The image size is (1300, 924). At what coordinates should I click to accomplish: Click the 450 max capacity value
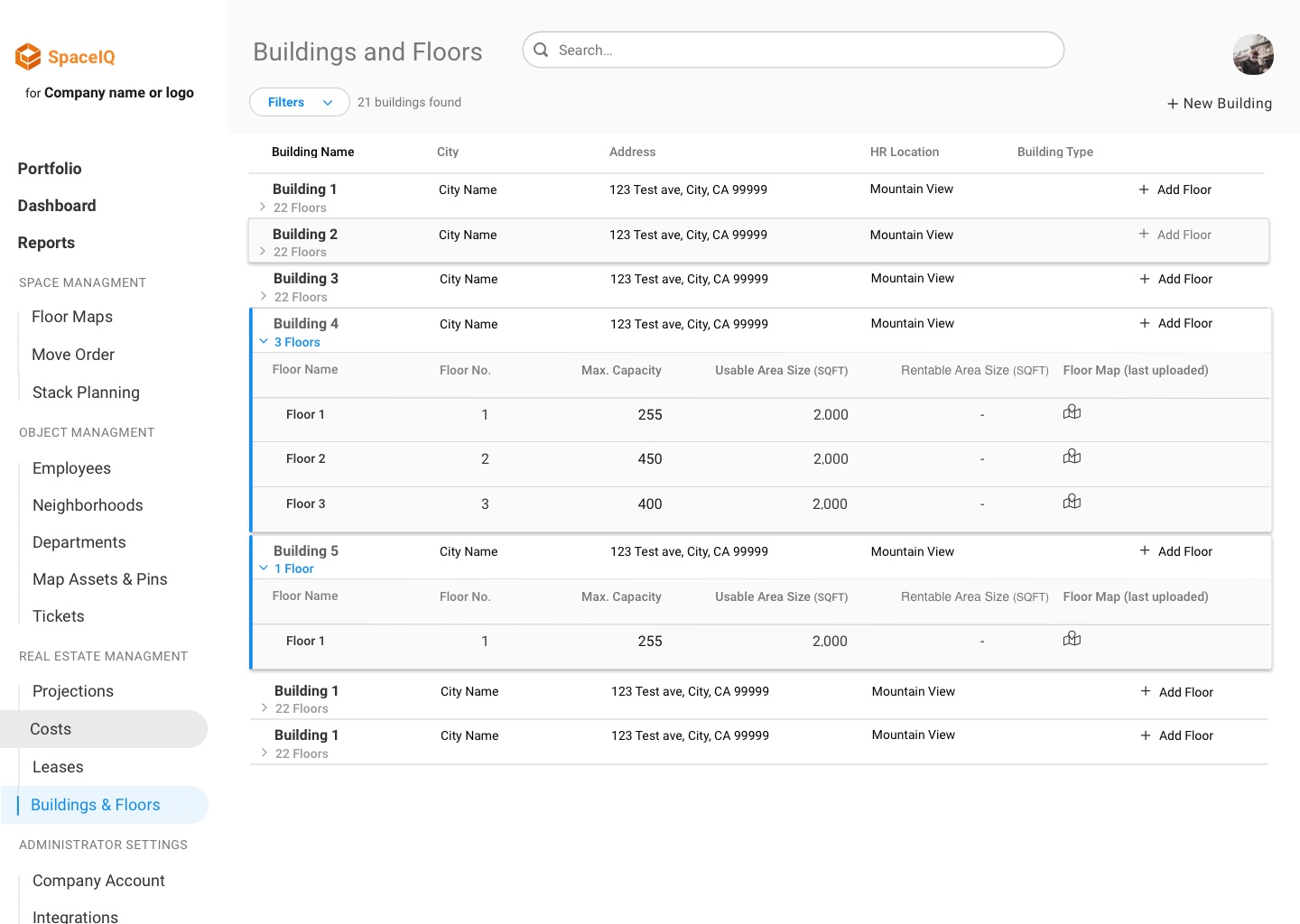tap(650, 458)
